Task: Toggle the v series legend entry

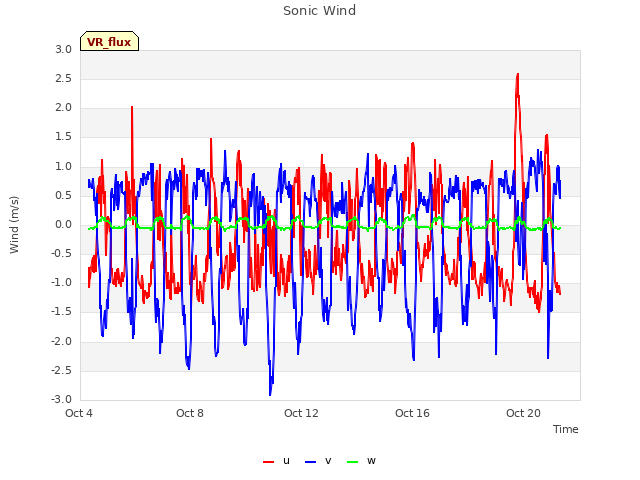Action: point(318,461)
